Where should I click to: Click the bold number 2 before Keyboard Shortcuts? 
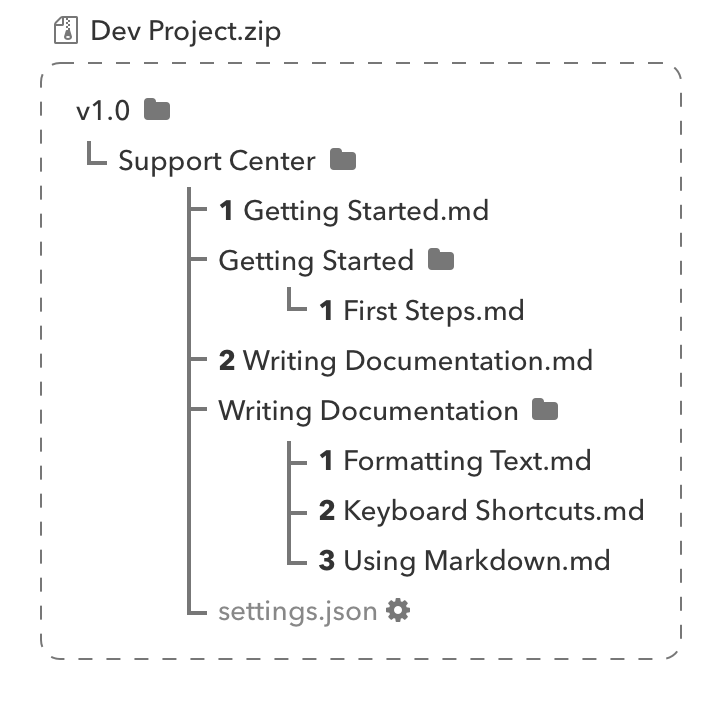coord(327,511)
